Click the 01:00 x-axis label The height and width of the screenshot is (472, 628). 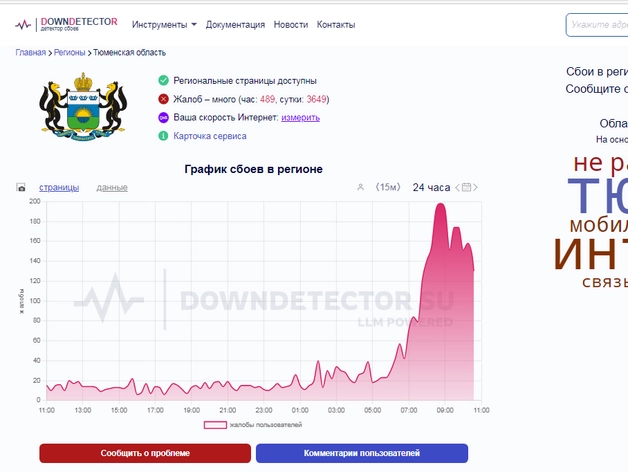pos(300,410)
